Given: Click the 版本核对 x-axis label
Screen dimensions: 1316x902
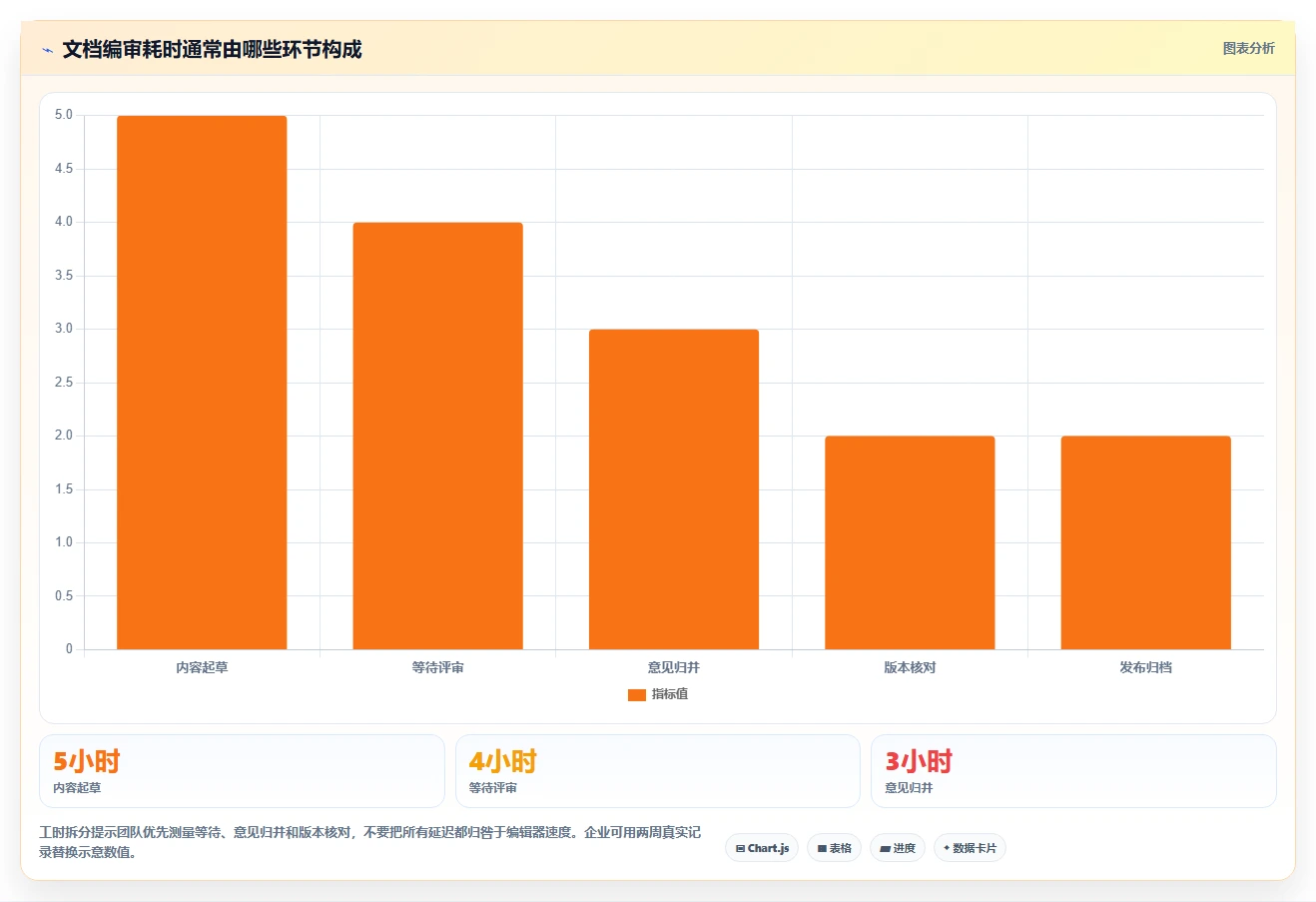Looking at the screenshot, I should point(910,667).
